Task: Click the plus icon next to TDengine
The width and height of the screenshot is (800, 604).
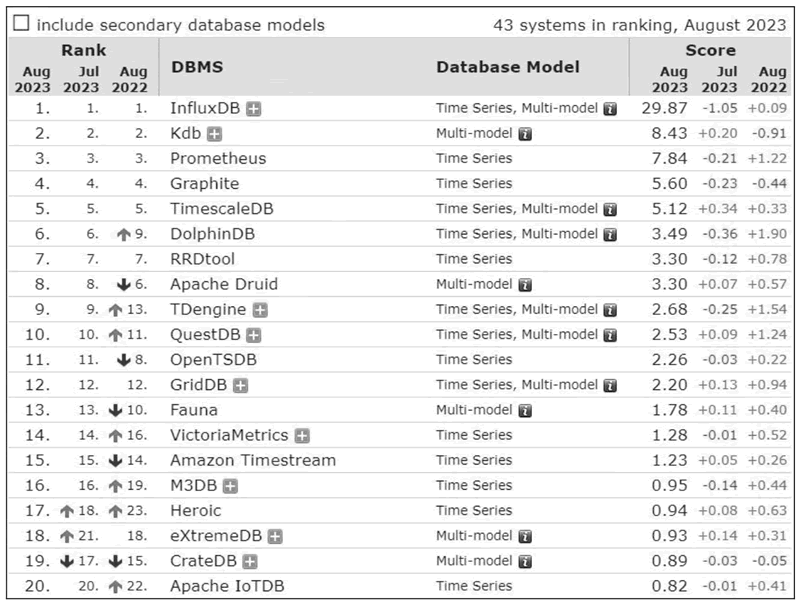Action: point(260,309)
